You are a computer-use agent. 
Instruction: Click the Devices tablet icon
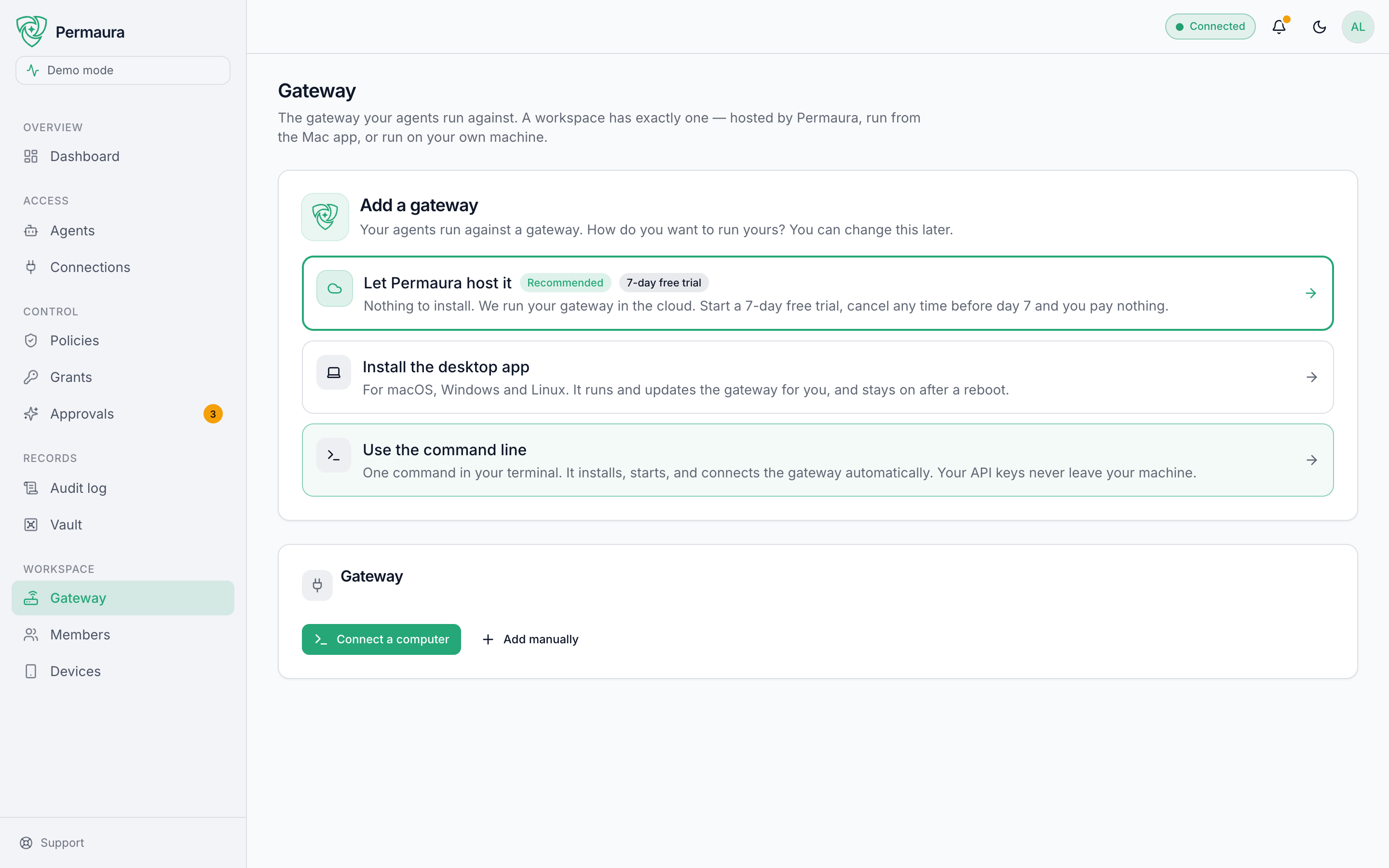[x=31, y=671]
